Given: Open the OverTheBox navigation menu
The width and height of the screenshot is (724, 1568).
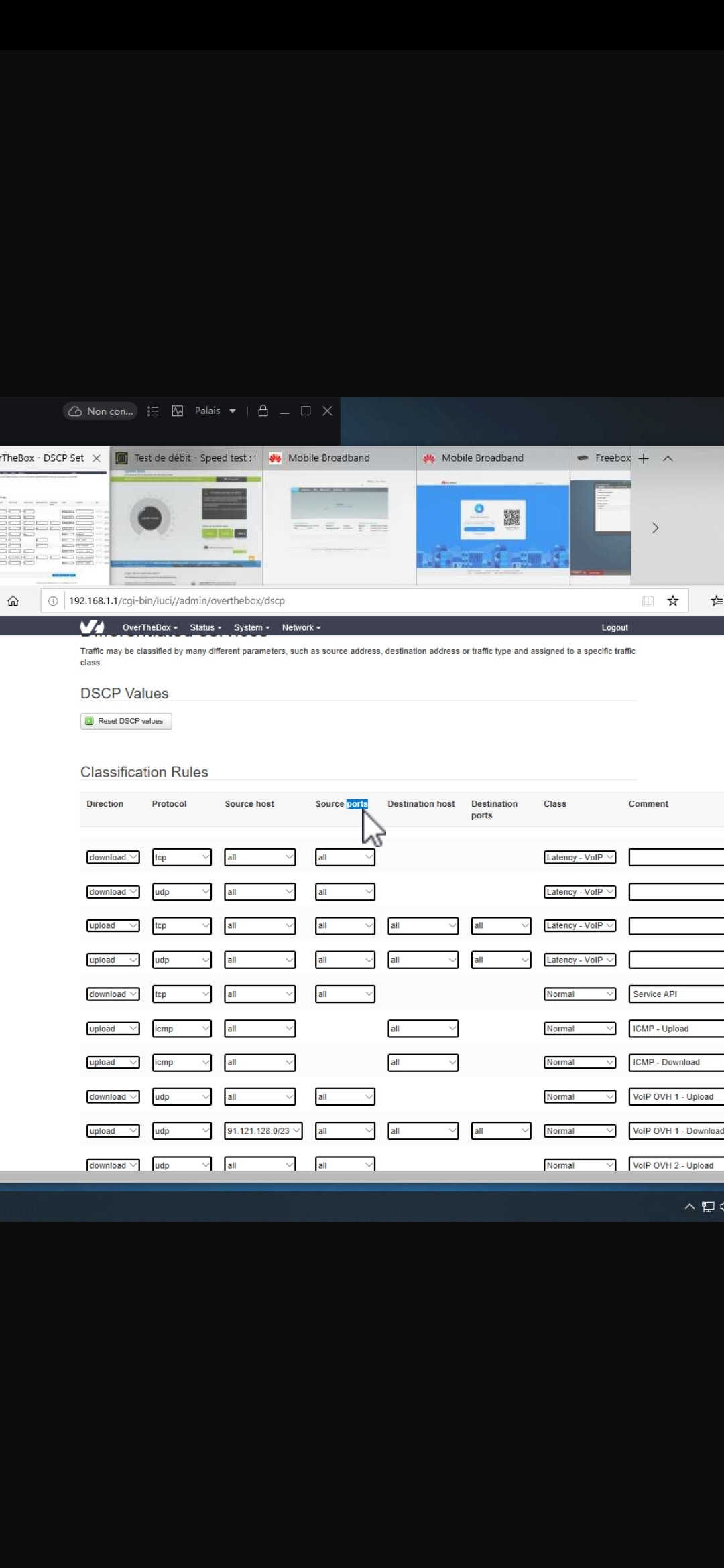Looking at the screenshot, I should [150, 627].
